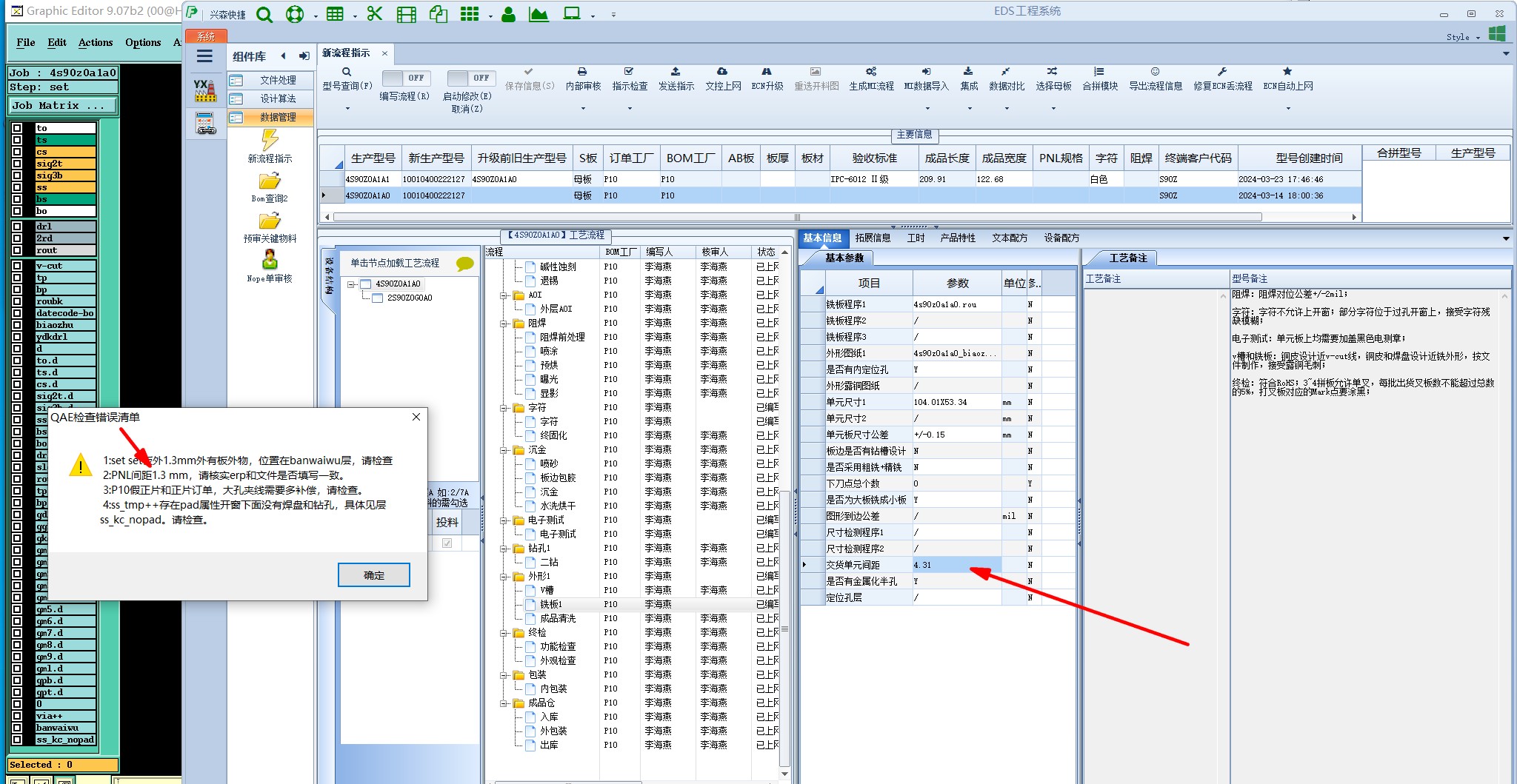Click the green magnifier quick-search icon
The height and width of the screenshot is (784, 1517).
(264, 14)
